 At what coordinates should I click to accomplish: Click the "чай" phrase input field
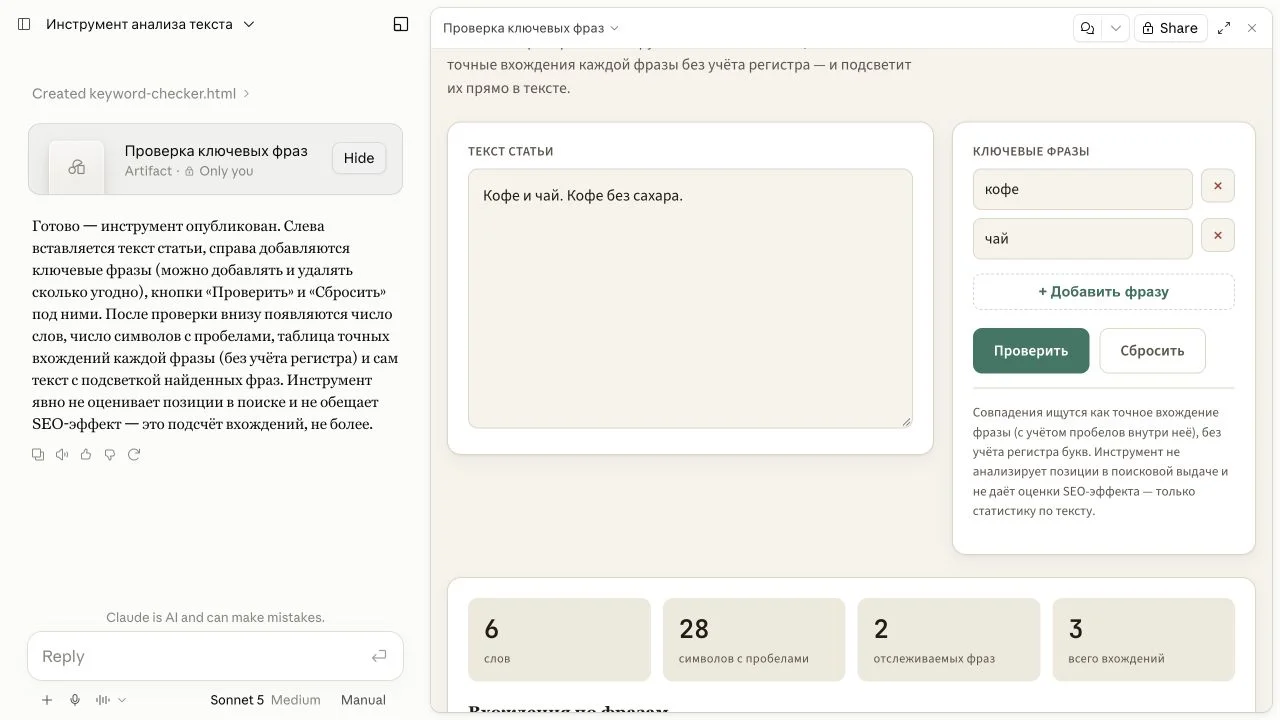point(1083,239)
